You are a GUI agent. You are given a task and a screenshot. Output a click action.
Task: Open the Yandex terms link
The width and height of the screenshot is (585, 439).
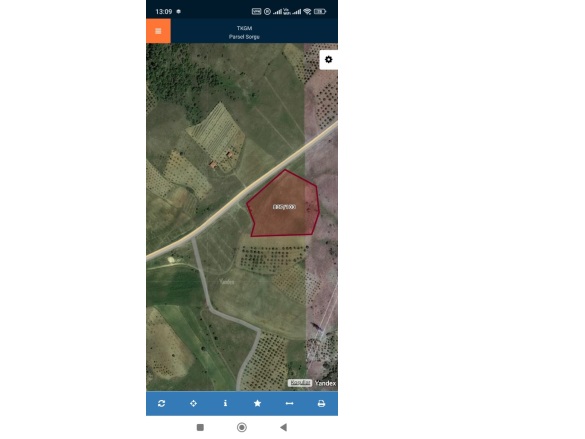[x=300, y=383]
